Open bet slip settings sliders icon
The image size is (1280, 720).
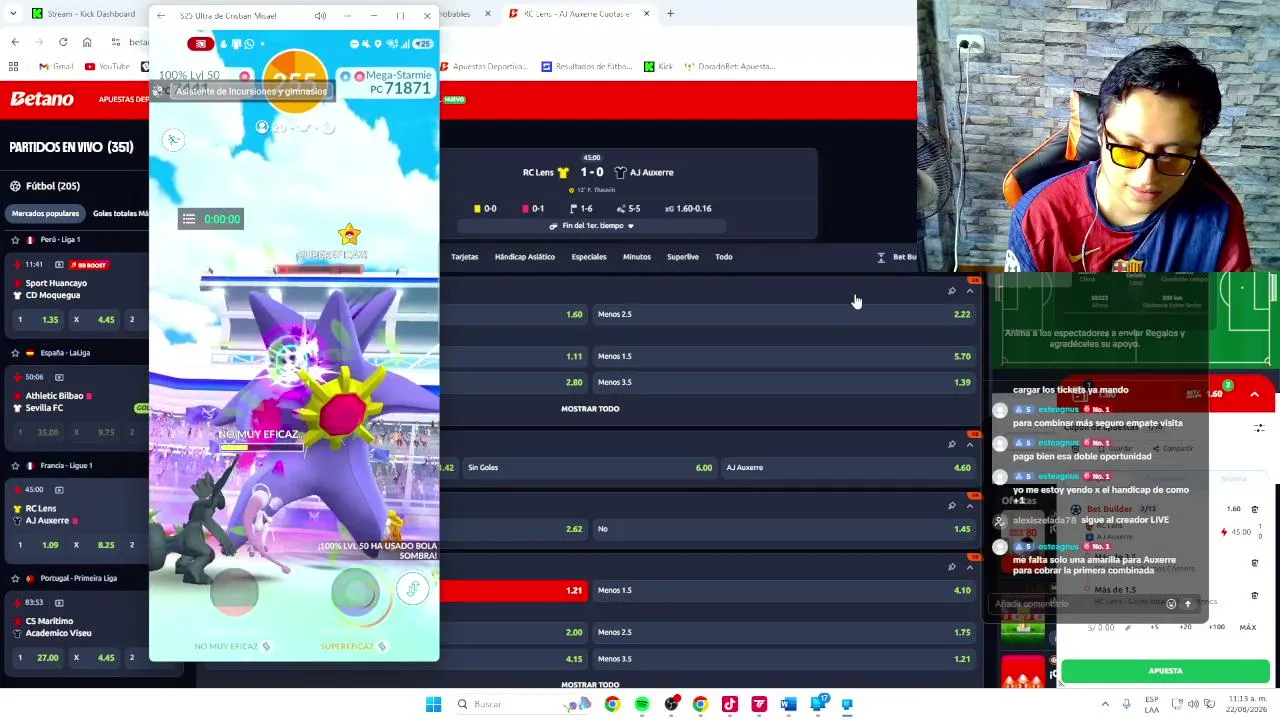[1259, 428]
